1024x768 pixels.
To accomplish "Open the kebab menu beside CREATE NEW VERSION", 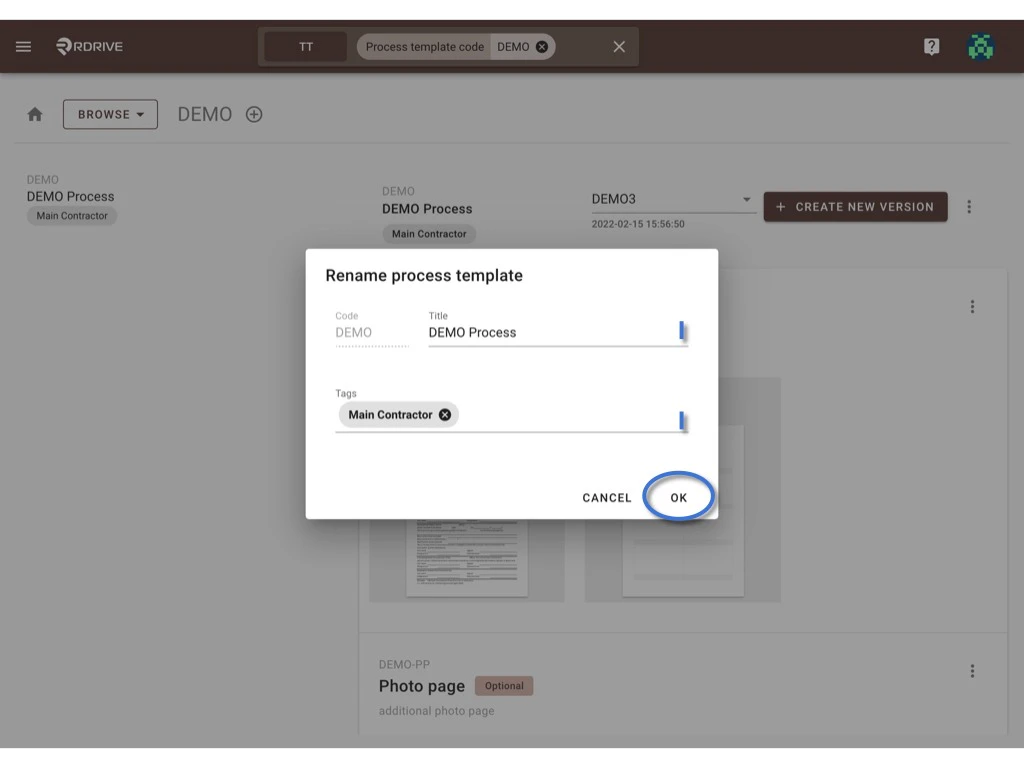I will click(x=969, y=206).
